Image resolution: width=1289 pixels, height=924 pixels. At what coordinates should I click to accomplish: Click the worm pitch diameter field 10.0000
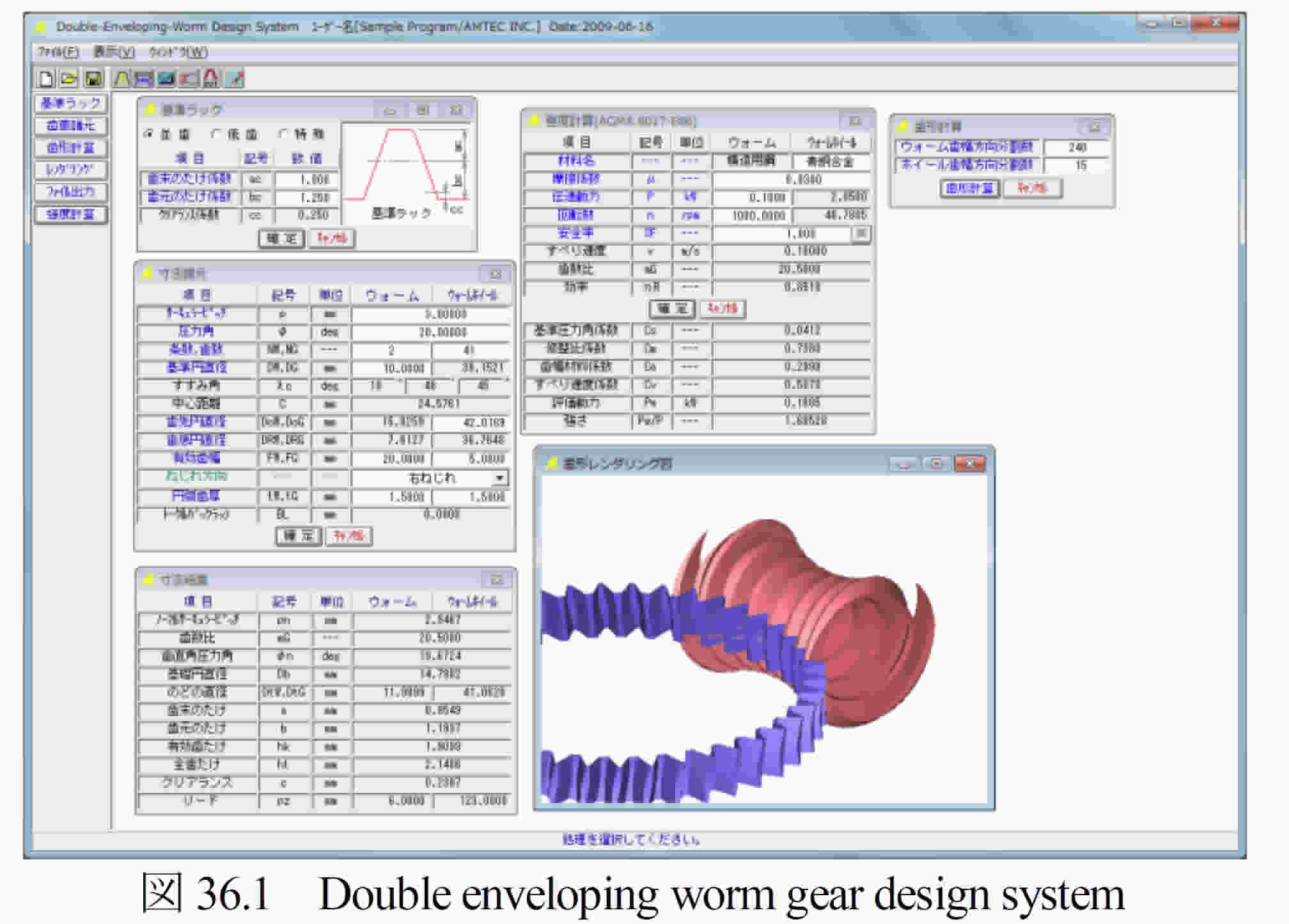pyautogui.click(x=391, y=368)
